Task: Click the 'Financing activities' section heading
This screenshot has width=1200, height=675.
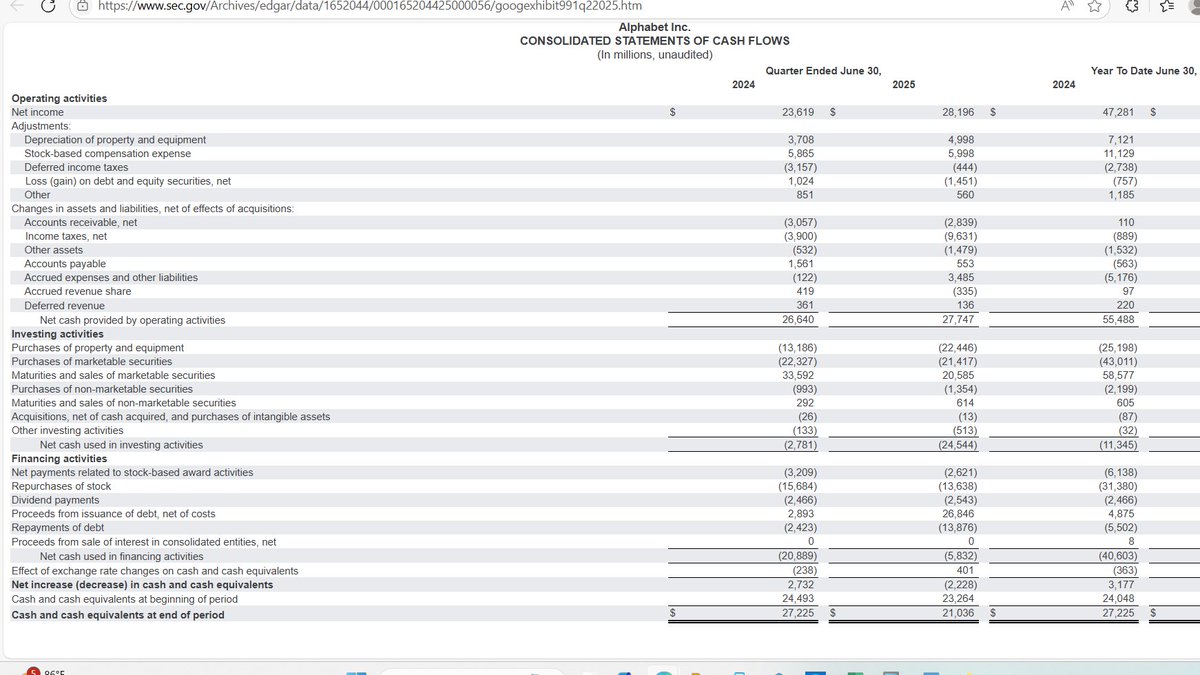Action: click(59, 459)
